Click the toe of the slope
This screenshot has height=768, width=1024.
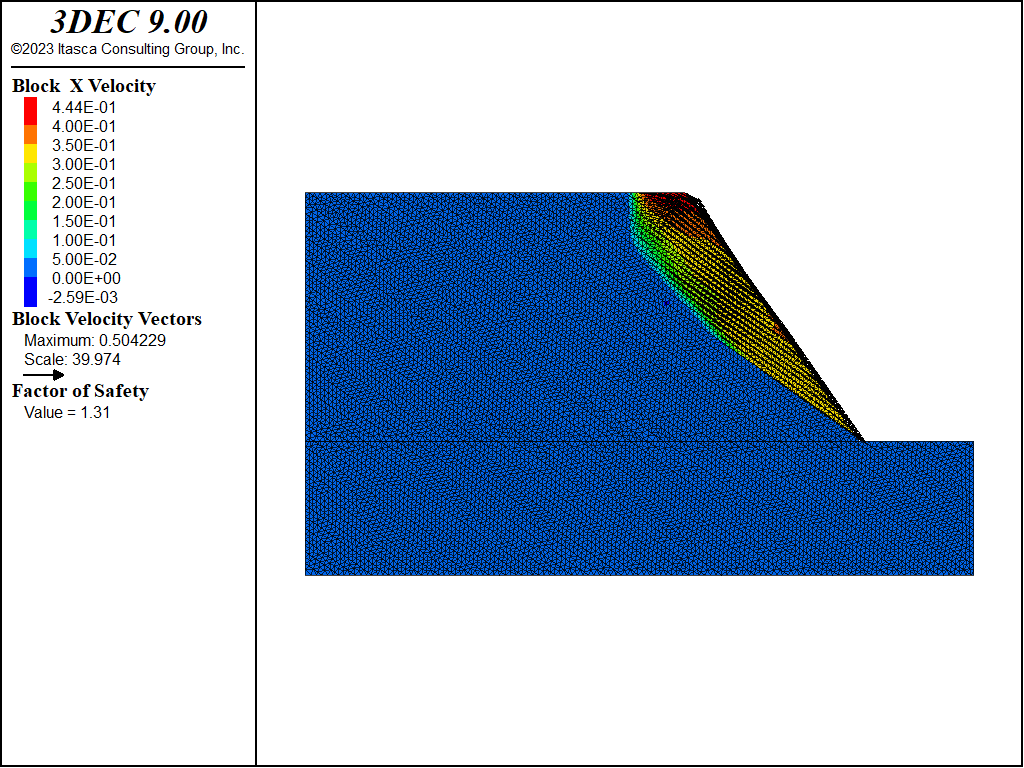[862, 439]
